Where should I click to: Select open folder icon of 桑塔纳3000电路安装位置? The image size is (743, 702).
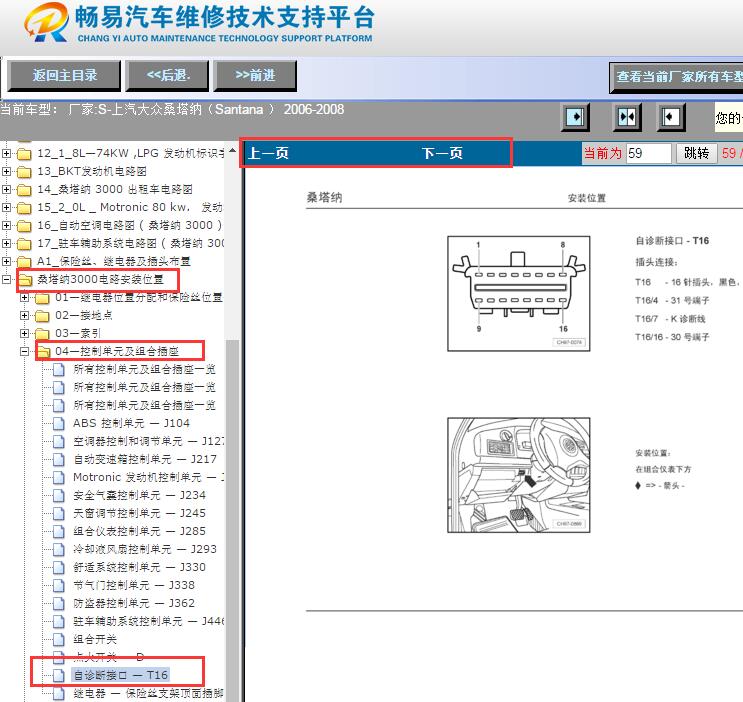pos(25,280)
